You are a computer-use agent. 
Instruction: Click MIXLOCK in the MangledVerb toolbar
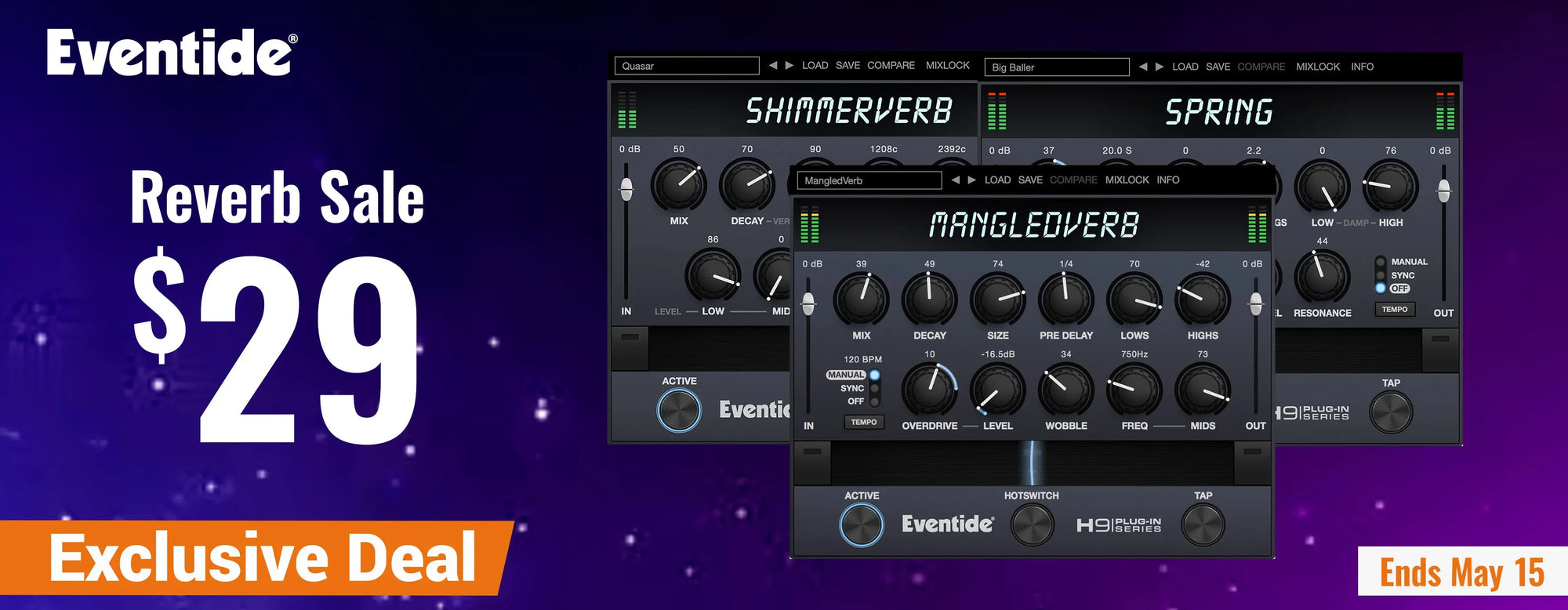coord(1127,180)
